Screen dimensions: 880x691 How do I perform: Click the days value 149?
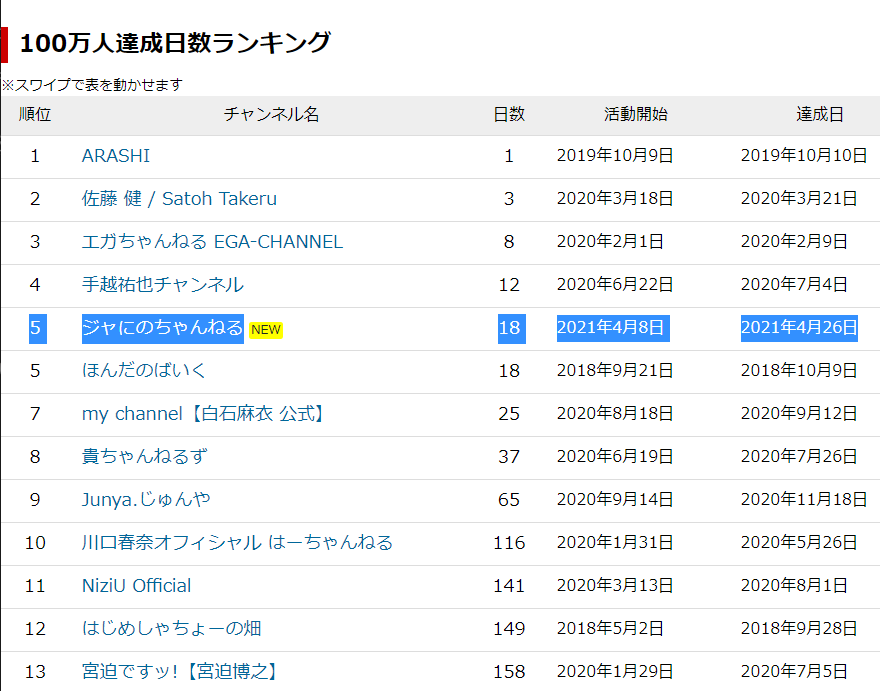[x=509, y=629]
